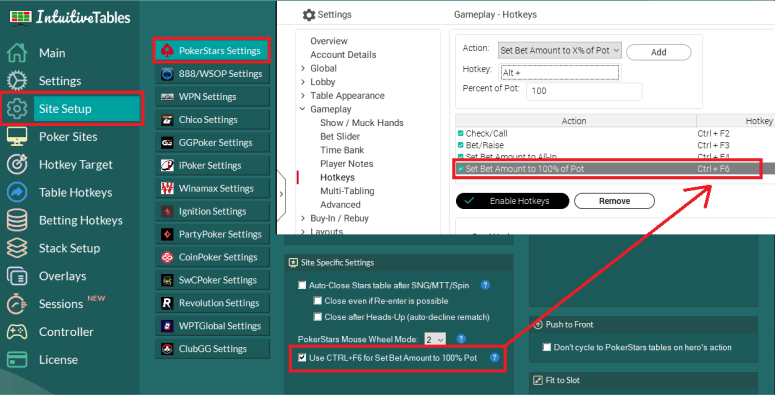The width and height of the screenshot is (775, 395).
Task: Click the Ignition site icon
Action: coord(167,212)
